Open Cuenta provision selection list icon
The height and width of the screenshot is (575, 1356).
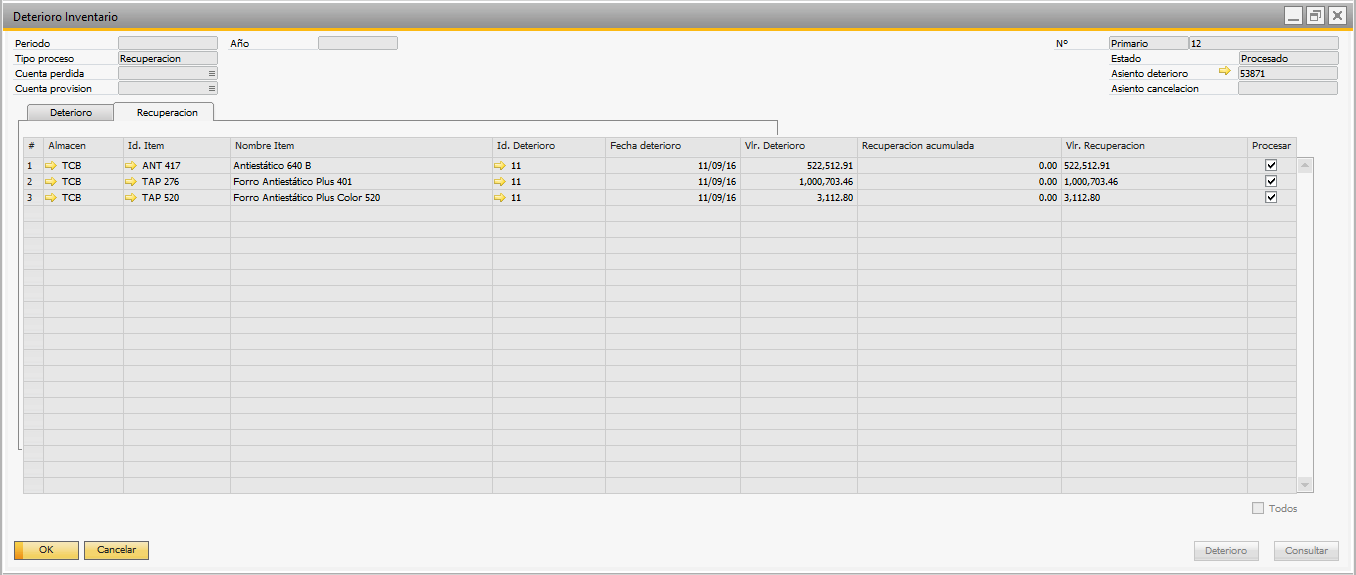tap(211, 88)
